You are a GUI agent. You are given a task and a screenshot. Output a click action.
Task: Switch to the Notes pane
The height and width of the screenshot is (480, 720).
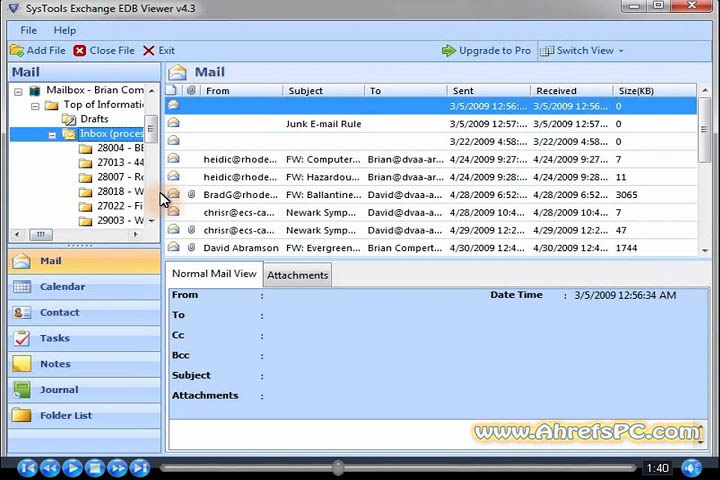tap(84, 364)
